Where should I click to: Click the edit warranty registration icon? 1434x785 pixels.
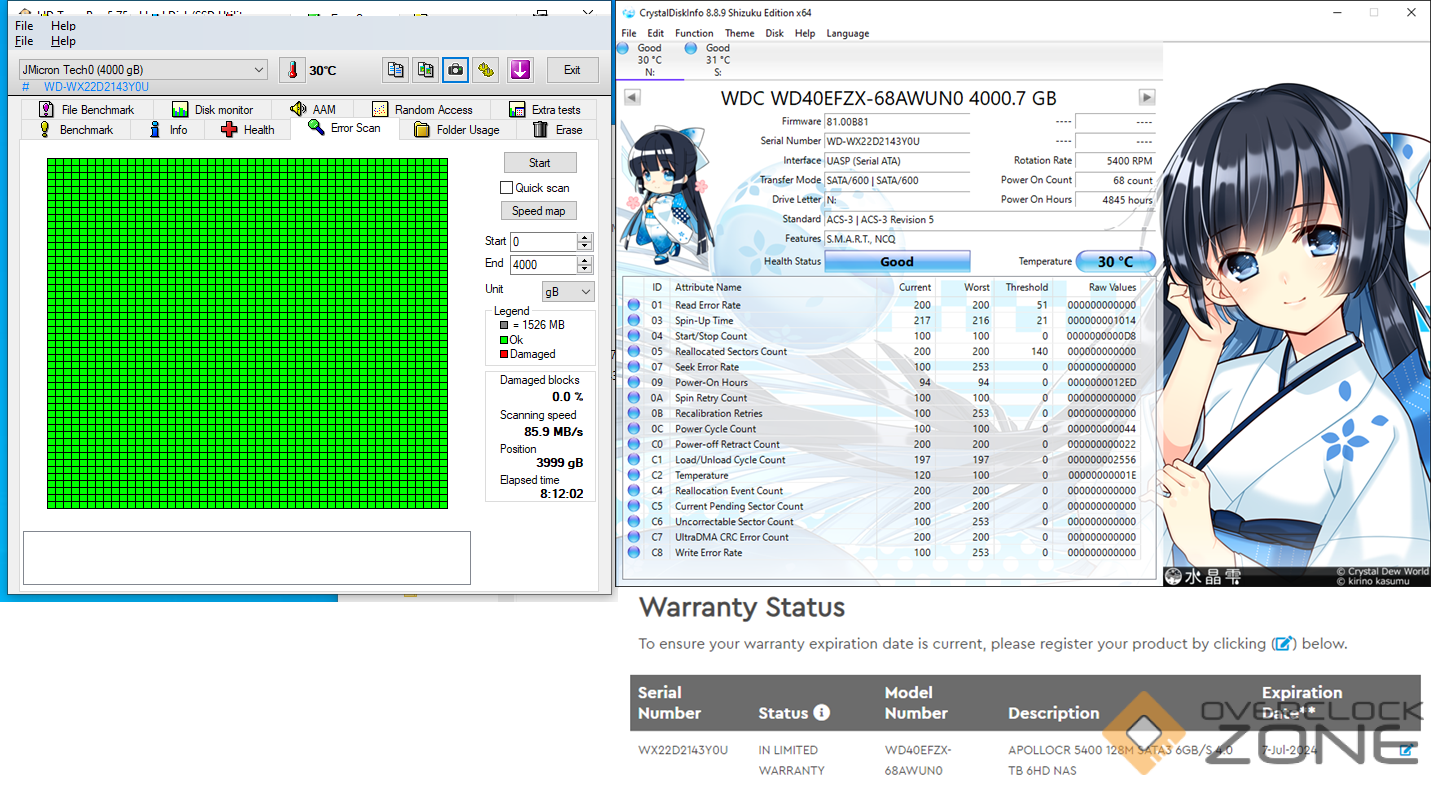[1406, 750]
